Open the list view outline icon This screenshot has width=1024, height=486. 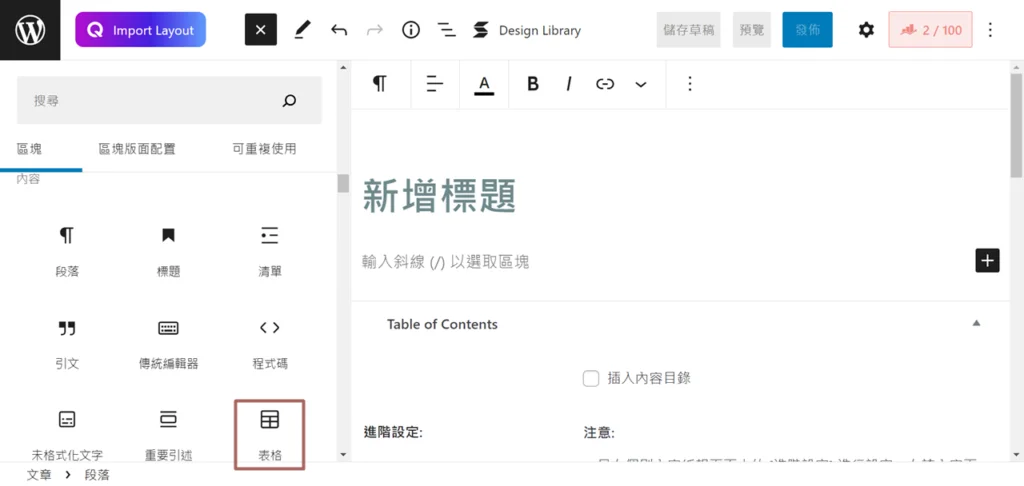[447, 30]
